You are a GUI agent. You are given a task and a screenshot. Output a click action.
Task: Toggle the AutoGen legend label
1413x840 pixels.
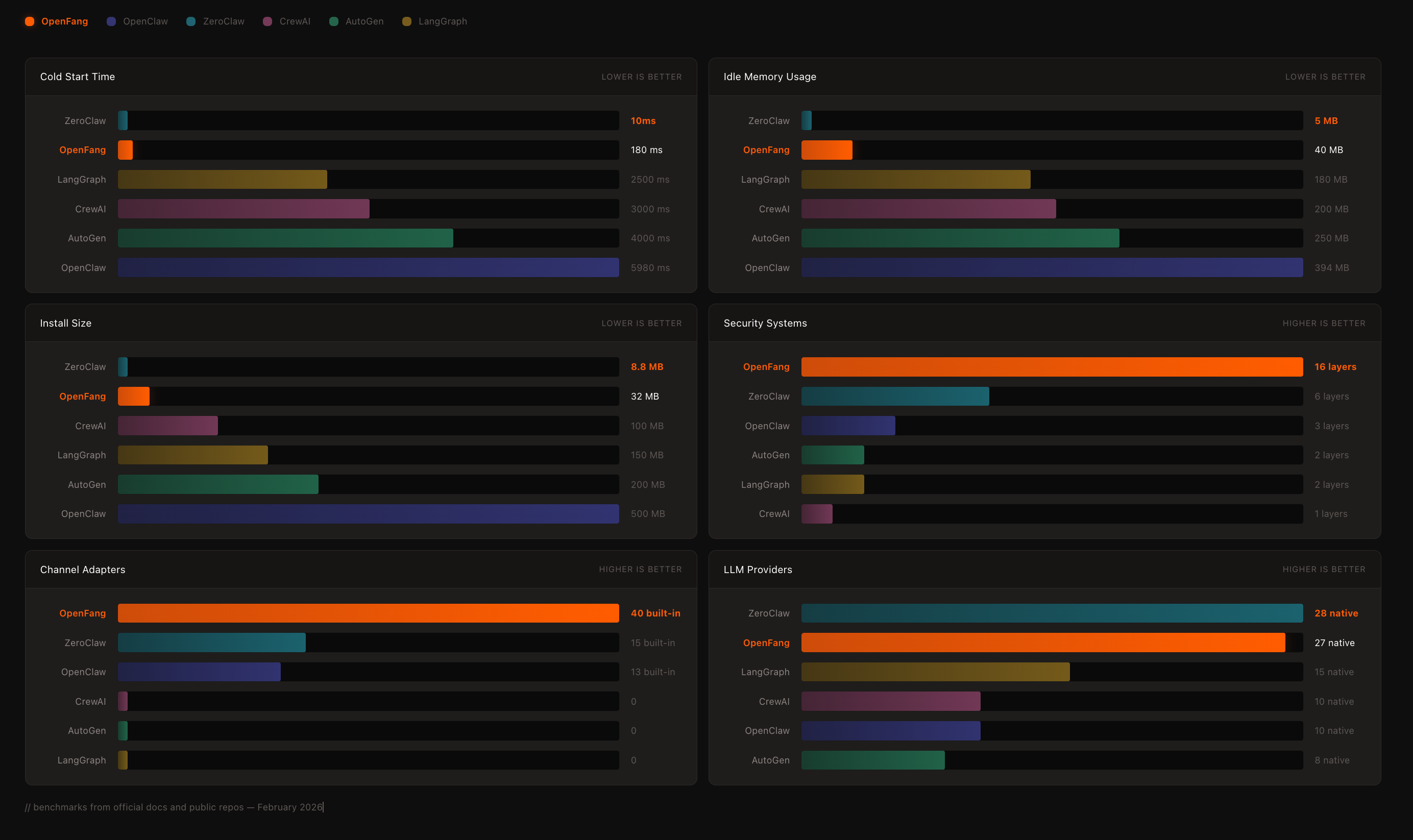point(364,21)
